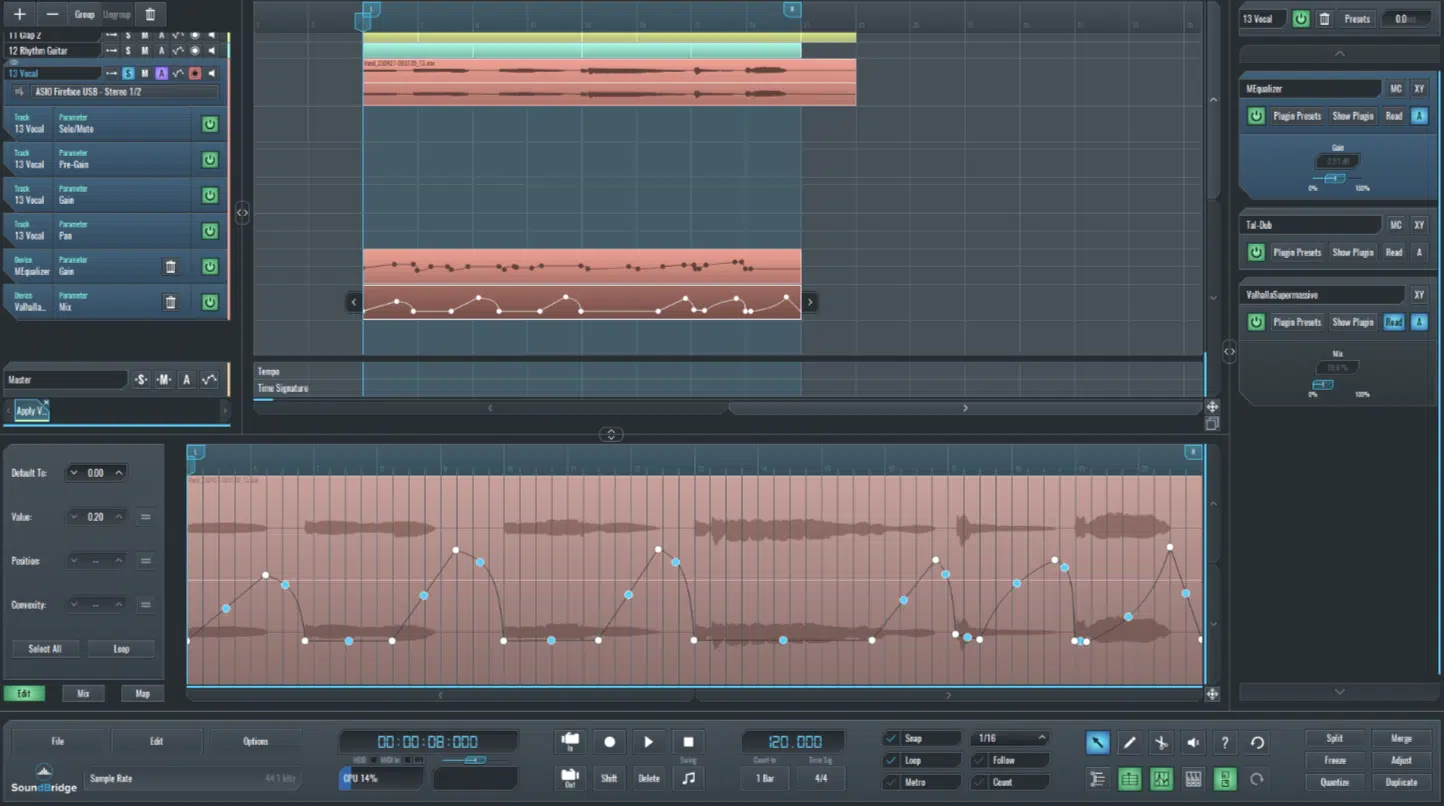1444x806 pixels.
Task: Toggle the Loop checkbox in transport
Action: click(x=891, y=760)
